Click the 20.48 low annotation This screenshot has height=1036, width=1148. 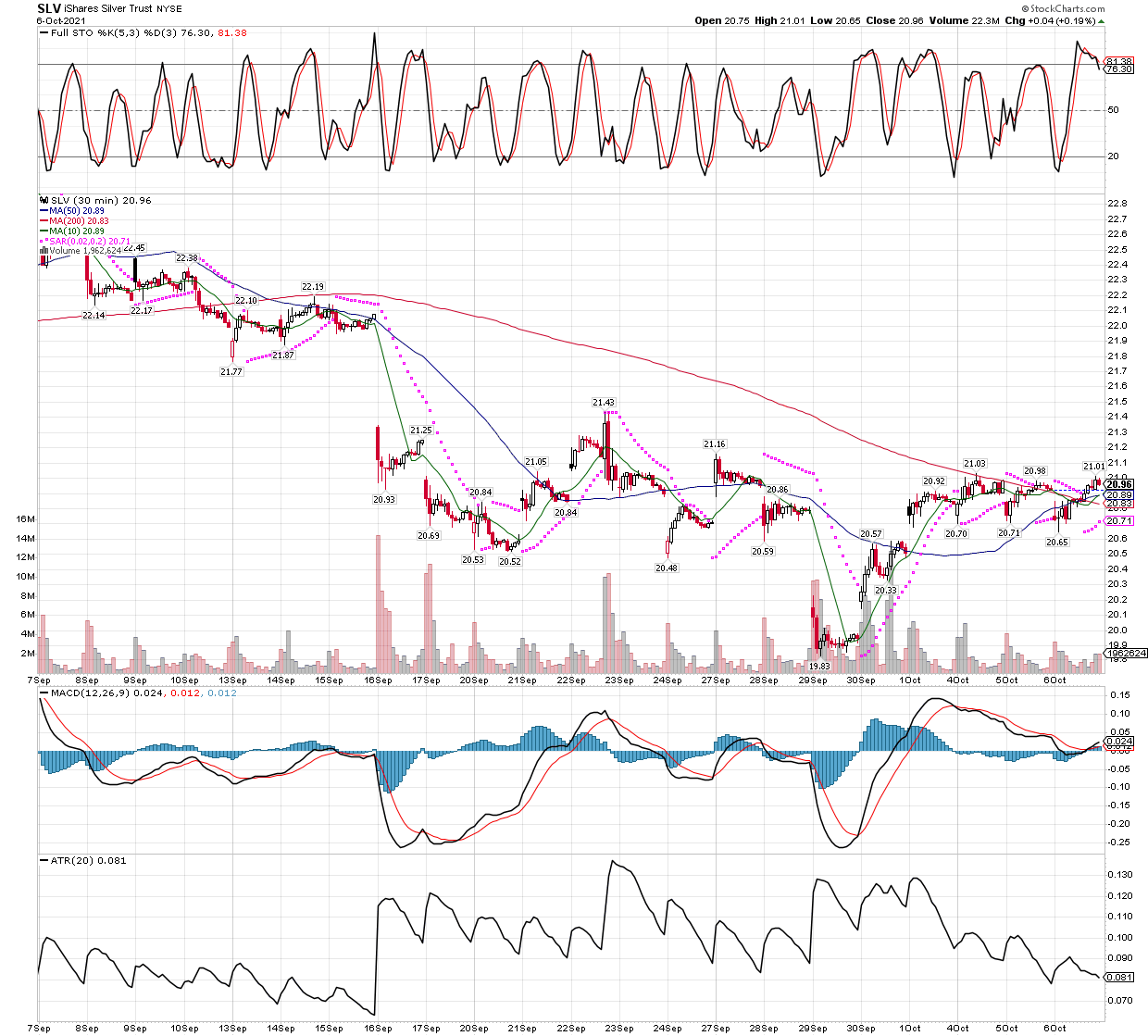coord(667,568)
